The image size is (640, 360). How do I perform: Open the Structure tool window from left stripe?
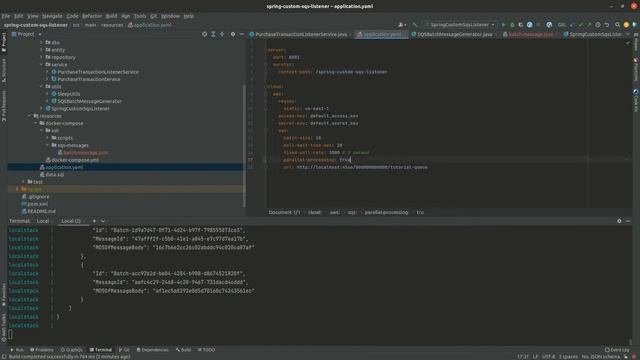4,70
